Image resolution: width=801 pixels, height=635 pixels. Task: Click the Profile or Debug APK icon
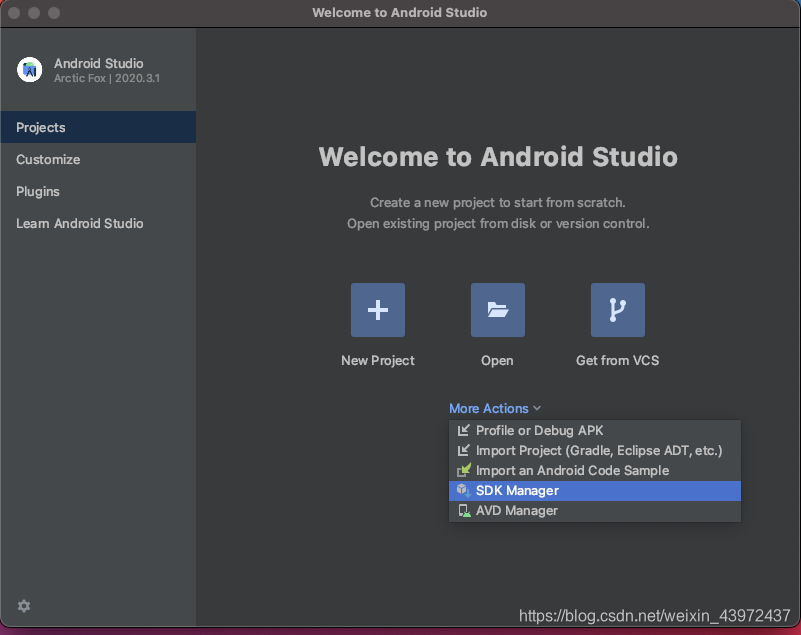point(463,430)
